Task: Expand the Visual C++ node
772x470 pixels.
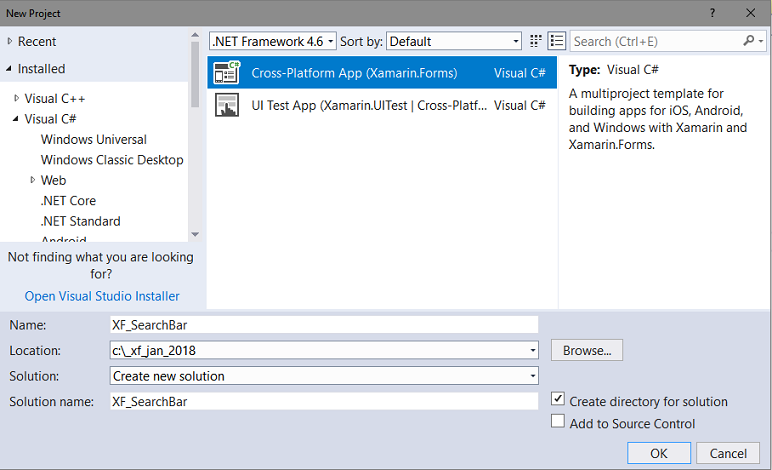Action: 16,98
